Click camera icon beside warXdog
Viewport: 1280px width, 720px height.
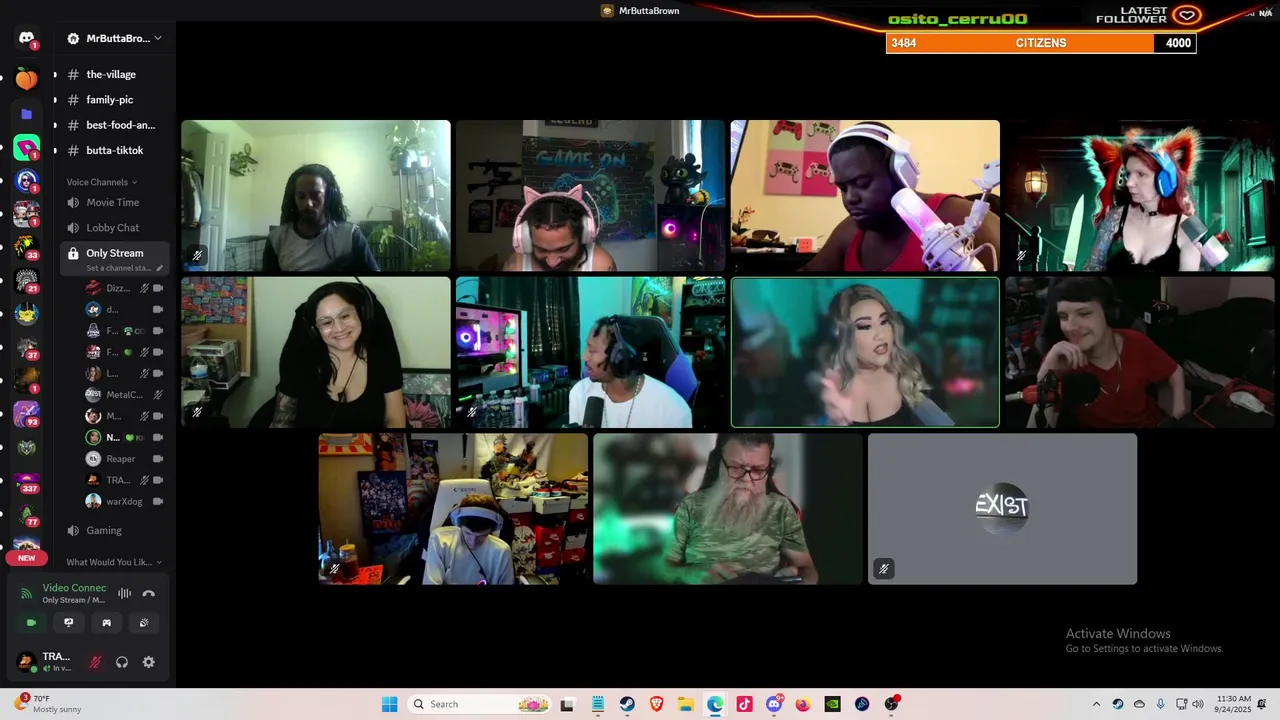pyautogui.click(x=158, y=501)
